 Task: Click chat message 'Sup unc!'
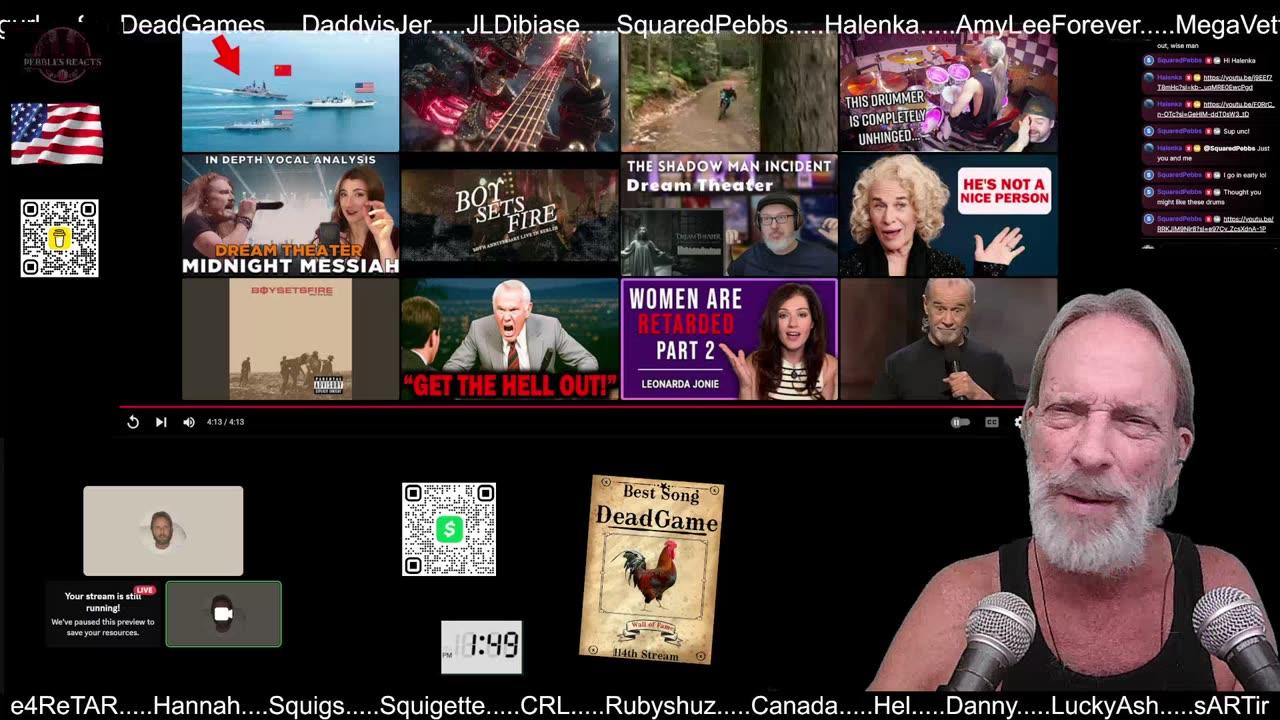pyautogui.click(x=1236, y=131)
